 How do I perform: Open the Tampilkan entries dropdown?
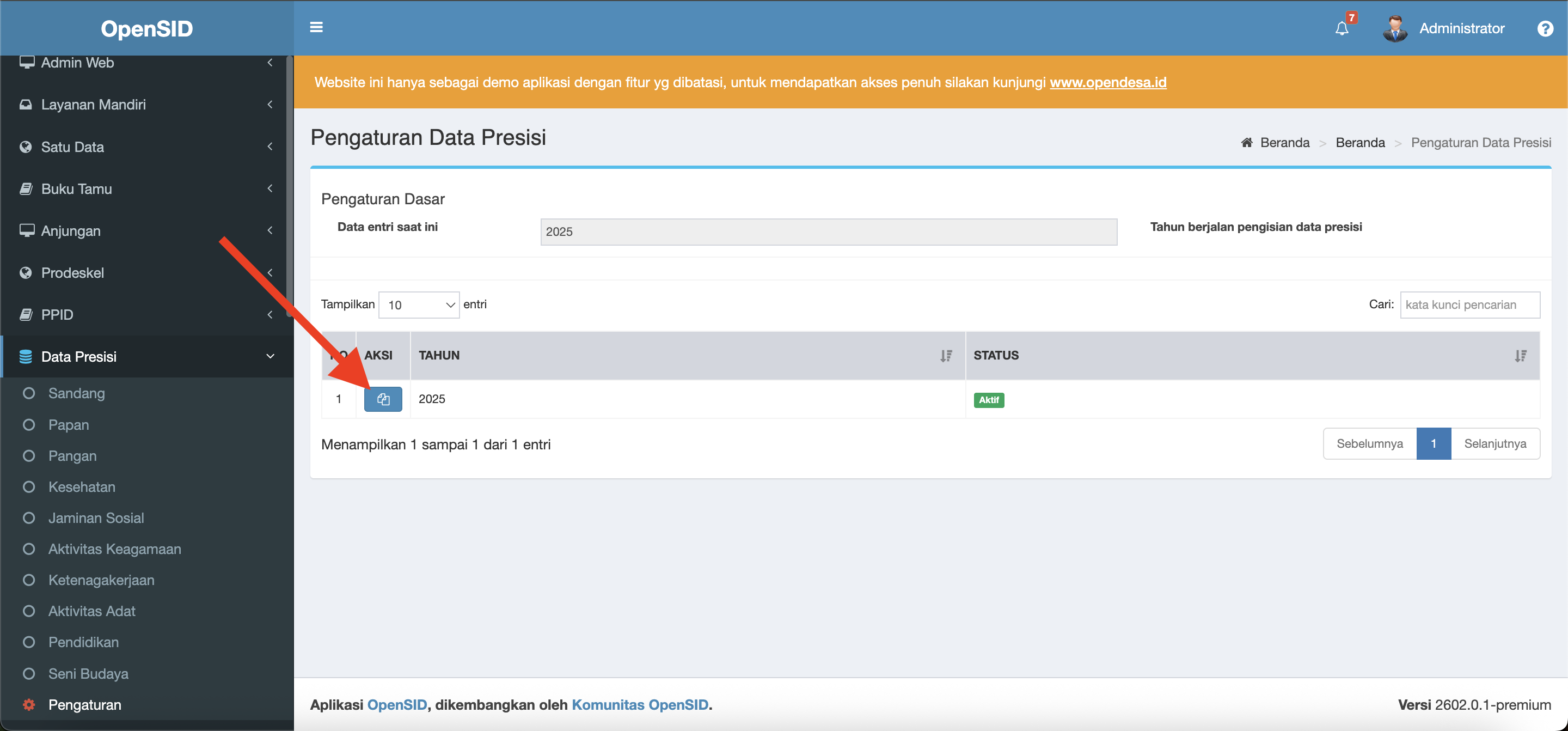pos(419,304)
